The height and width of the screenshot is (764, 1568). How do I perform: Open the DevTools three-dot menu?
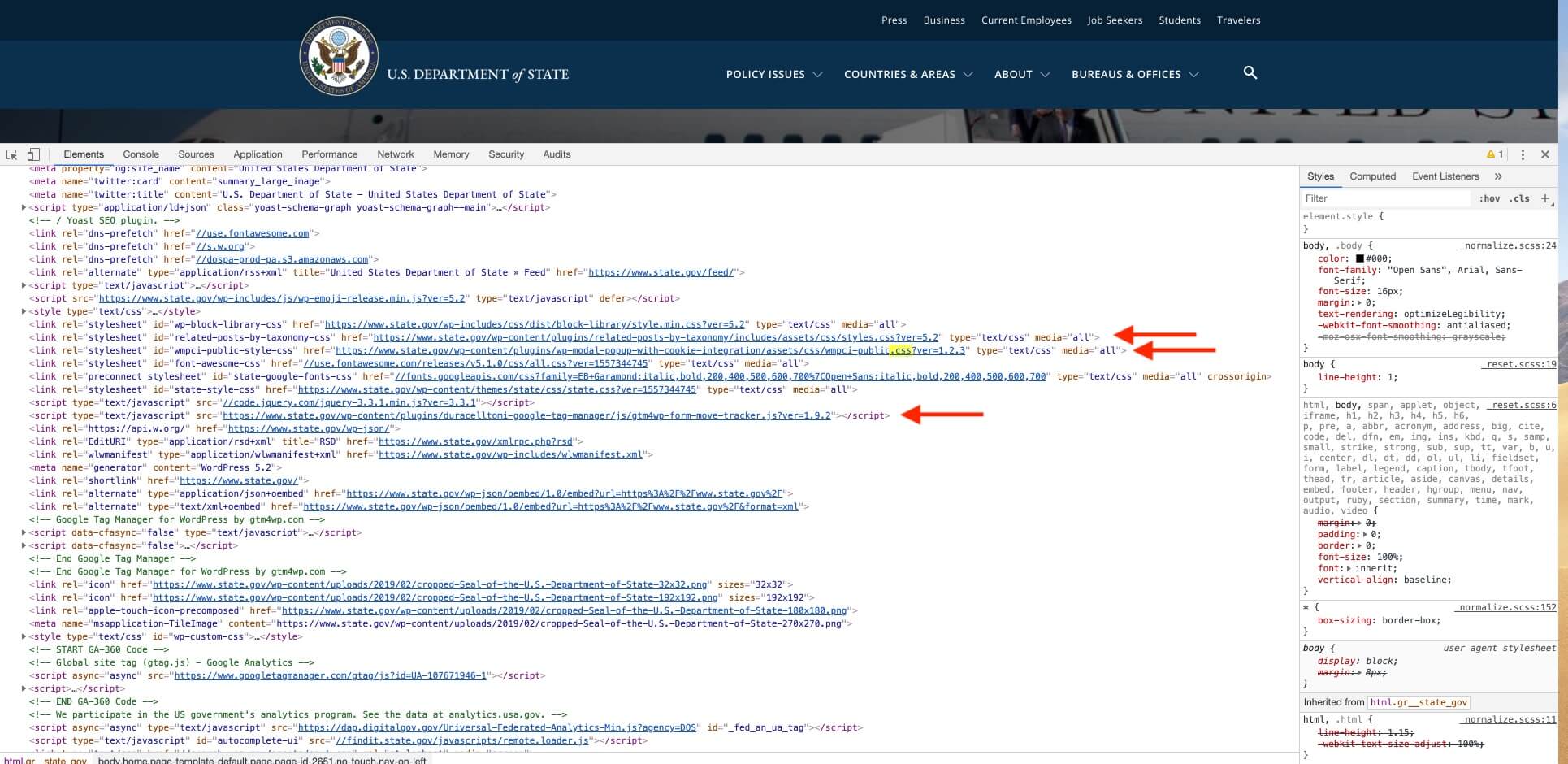click(x=1523, y=154)
